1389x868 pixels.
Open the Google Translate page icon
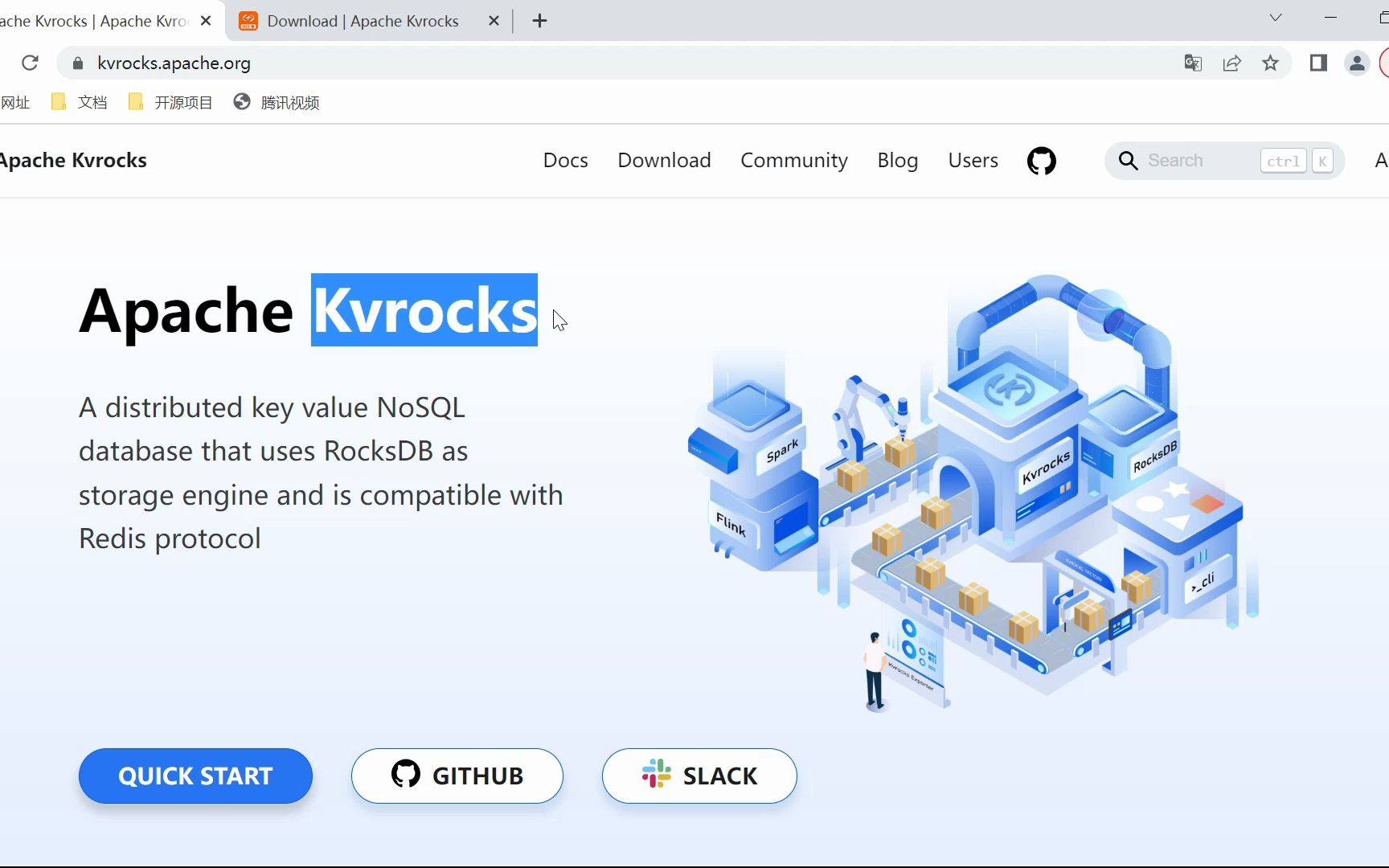point(1193,63)
